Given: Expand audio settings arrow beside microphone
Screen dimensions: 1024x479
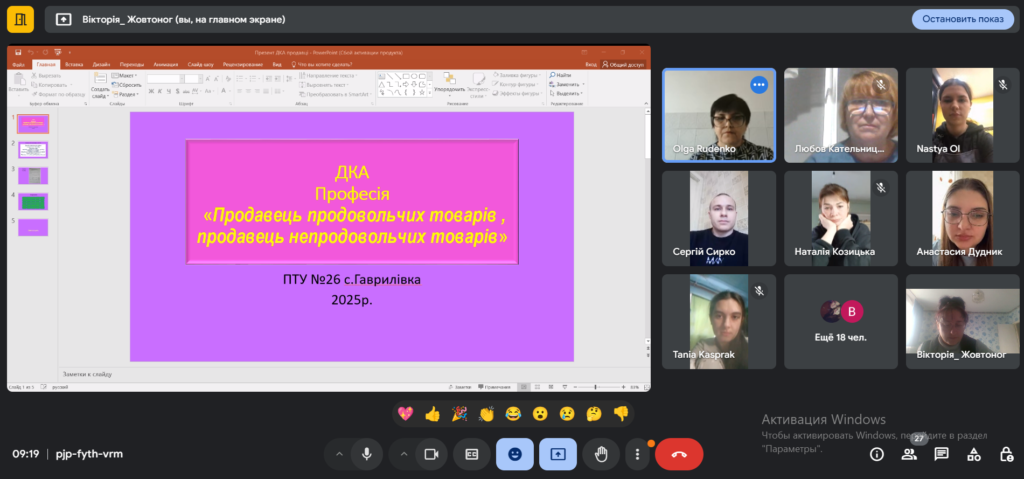Looking at the screenshot, I should 339,454.
